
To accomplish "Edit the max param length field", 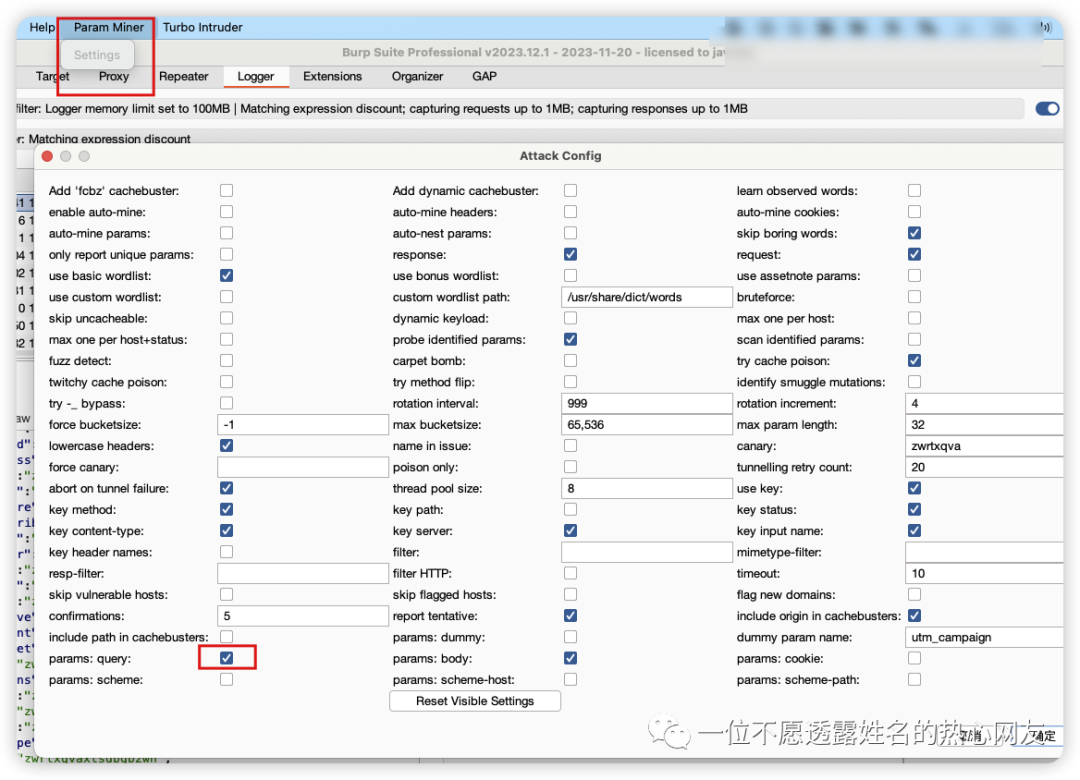I will click(984, 424).
